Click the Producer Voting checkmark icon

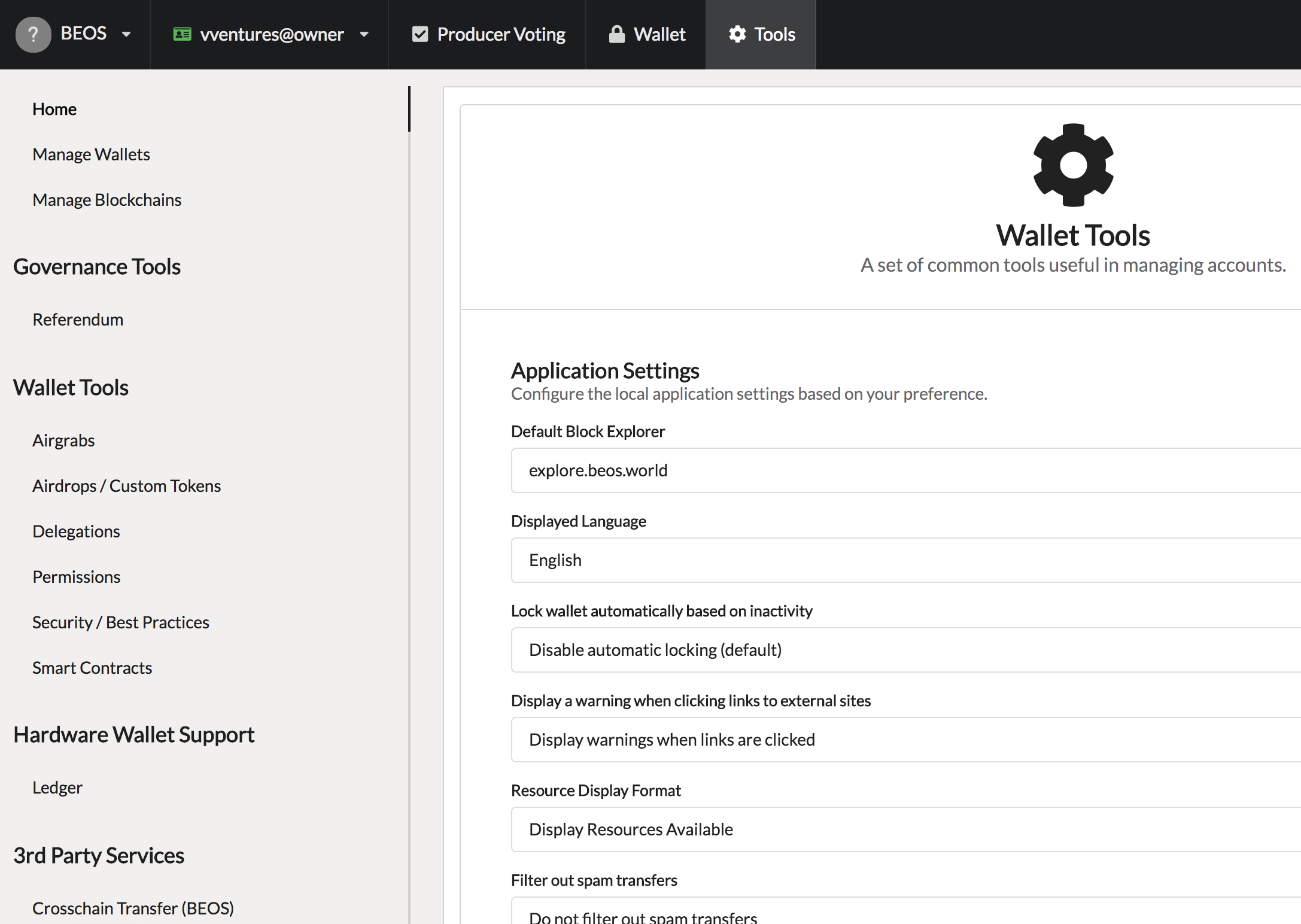click(420, 34)
